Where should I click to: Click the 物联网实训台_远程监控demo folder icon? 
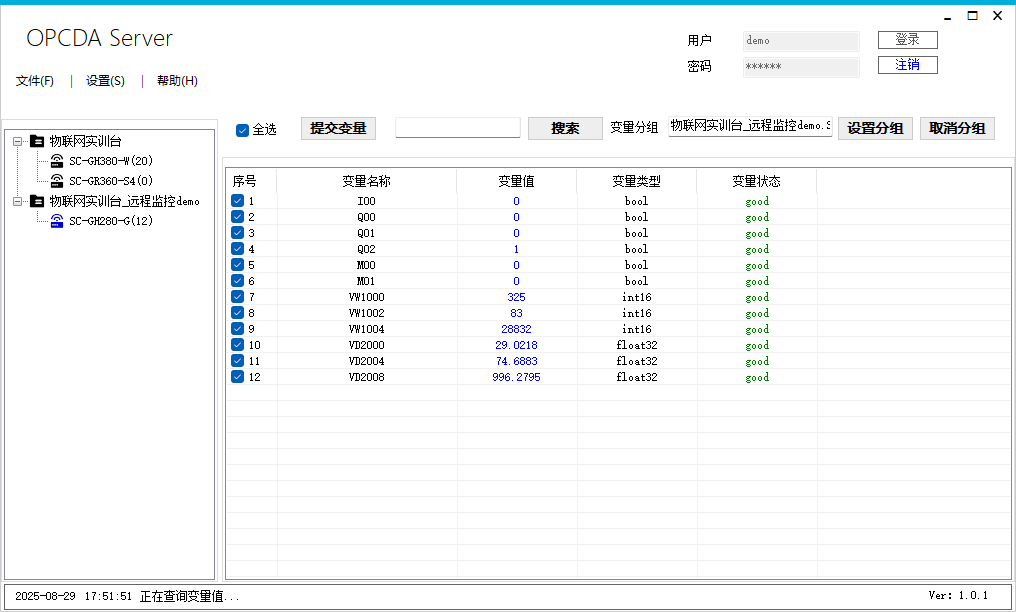point(38,201)
